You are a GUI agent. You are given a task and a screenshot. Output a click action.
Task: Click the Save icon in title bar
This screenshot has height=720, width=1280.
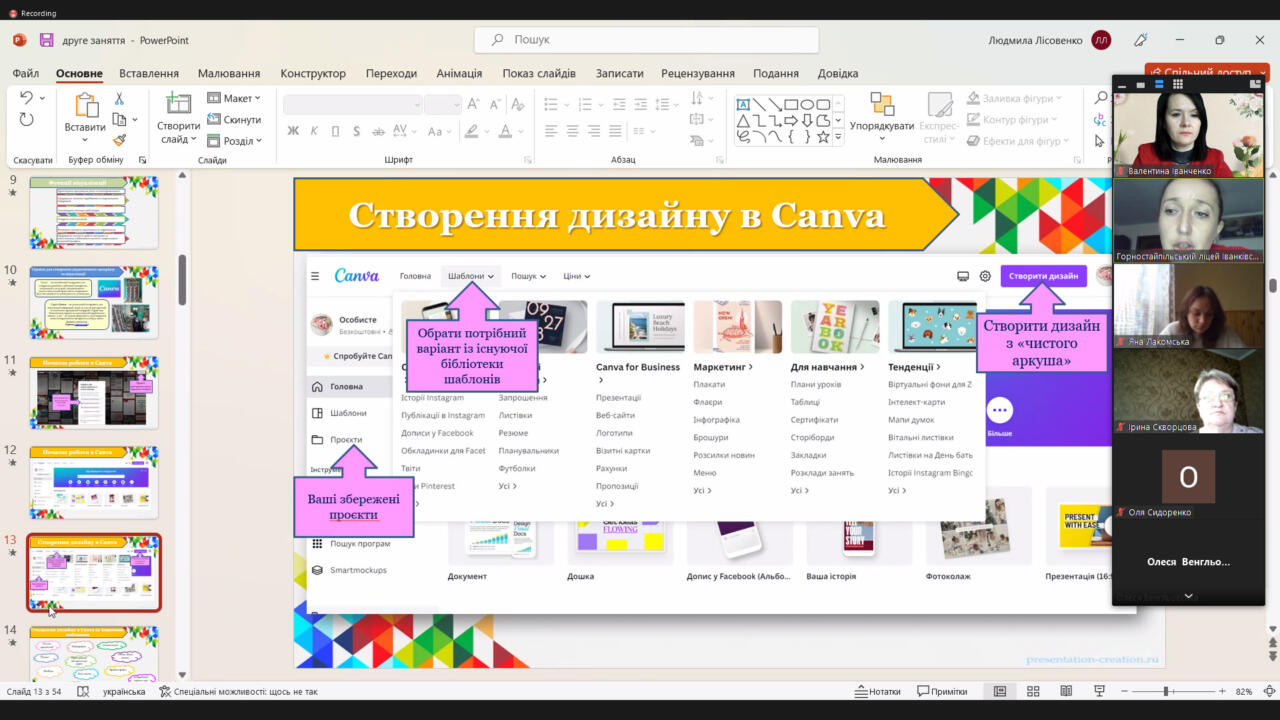(46, 40)
